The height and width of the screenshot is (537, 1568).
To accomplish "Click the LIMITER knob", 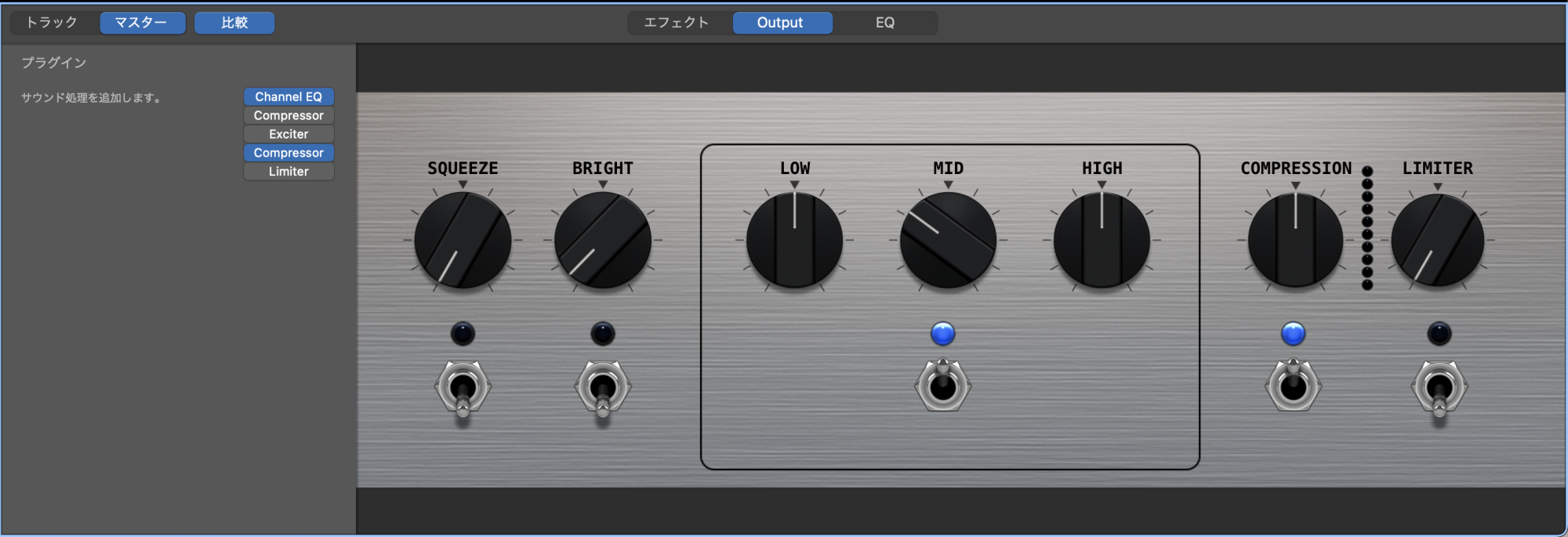I will tap(1438, 240).
